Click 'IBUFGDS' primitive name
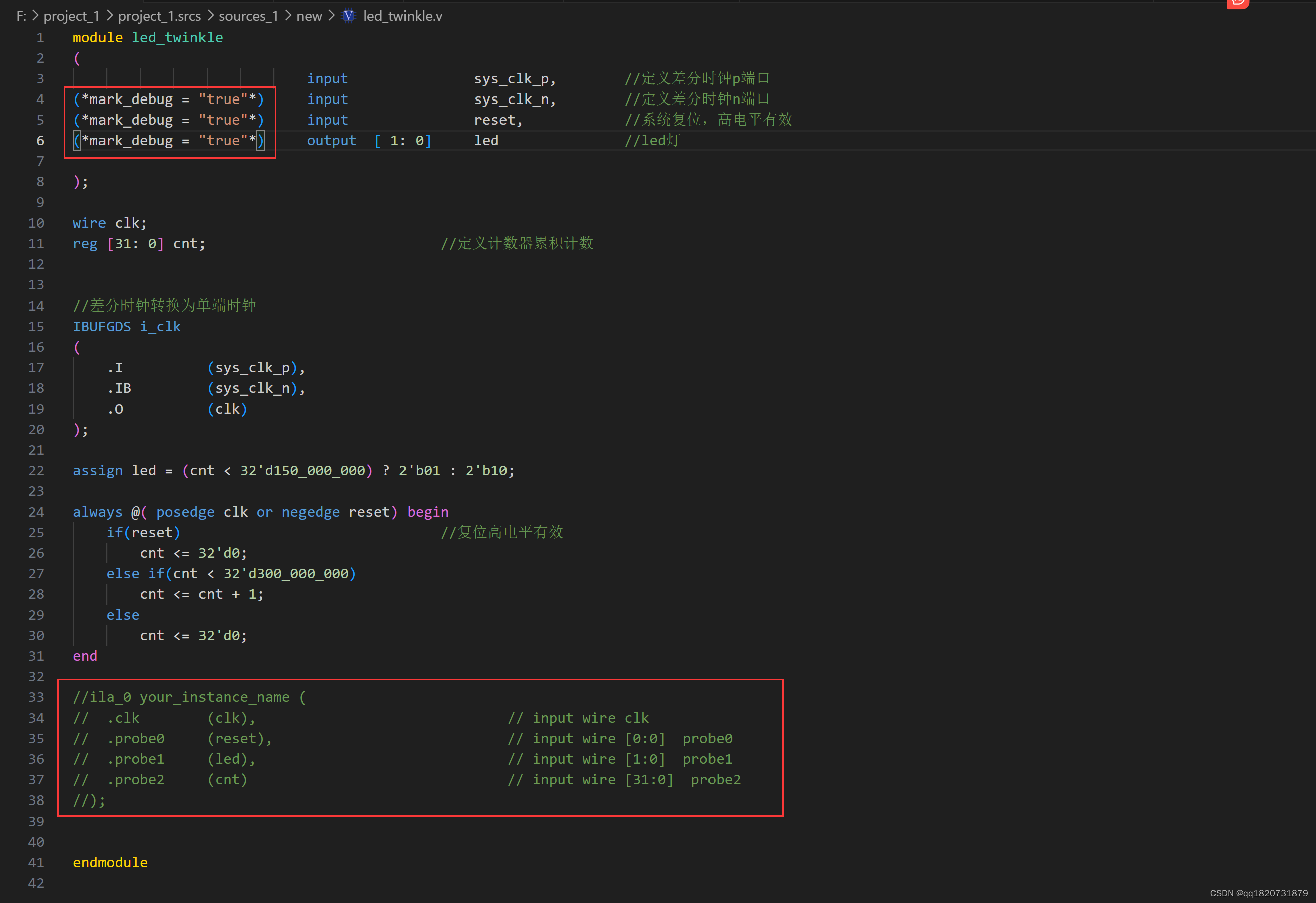The image size is (1316, 903). 102,327
